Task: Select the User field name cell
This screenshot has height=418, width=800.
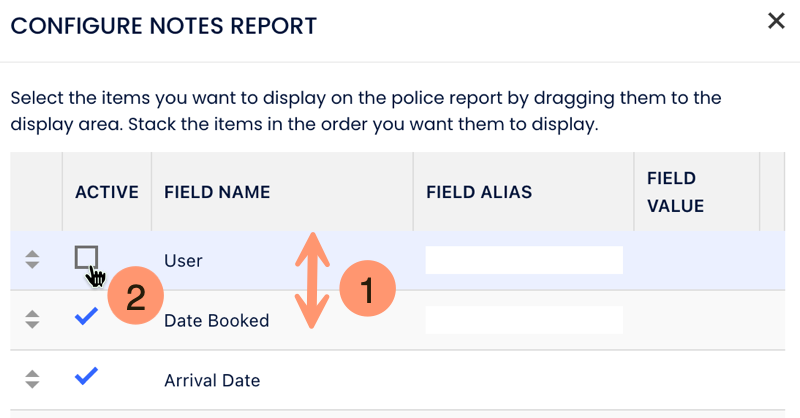Action: click(184, 261)
